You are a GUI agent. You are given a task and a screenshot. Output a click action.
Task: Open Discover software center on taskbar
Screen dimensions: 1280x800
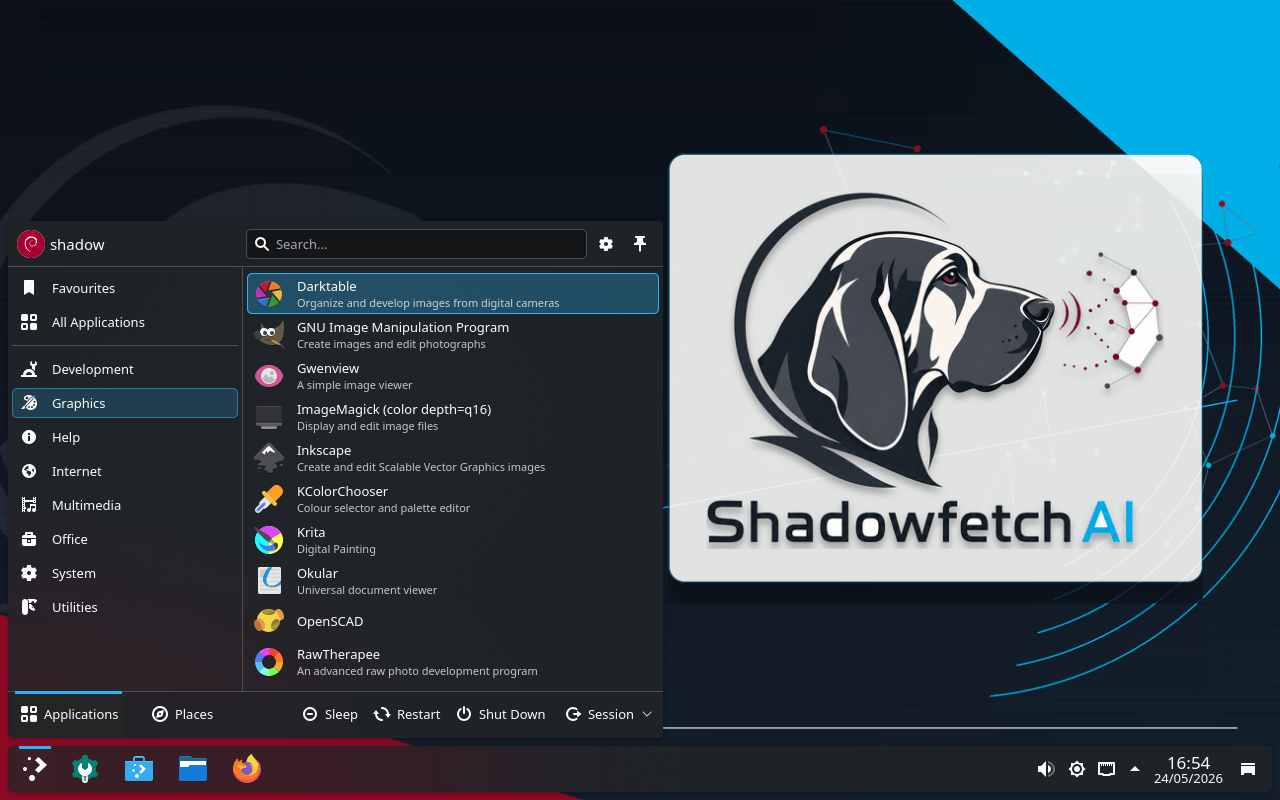click(139, 768)
